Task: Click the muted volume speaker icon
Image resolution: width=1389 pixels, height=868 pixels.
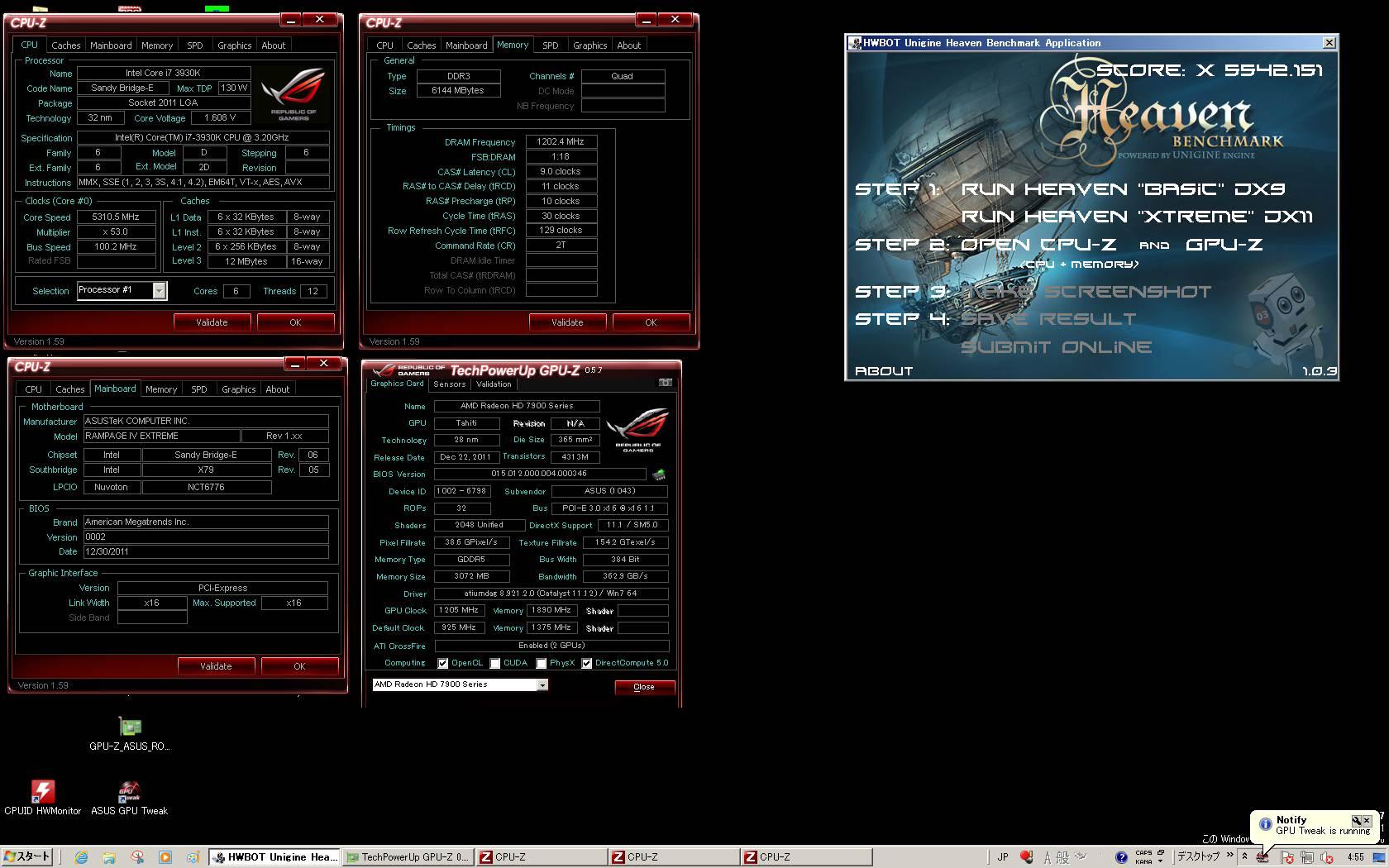Action: coord(1327,857)
